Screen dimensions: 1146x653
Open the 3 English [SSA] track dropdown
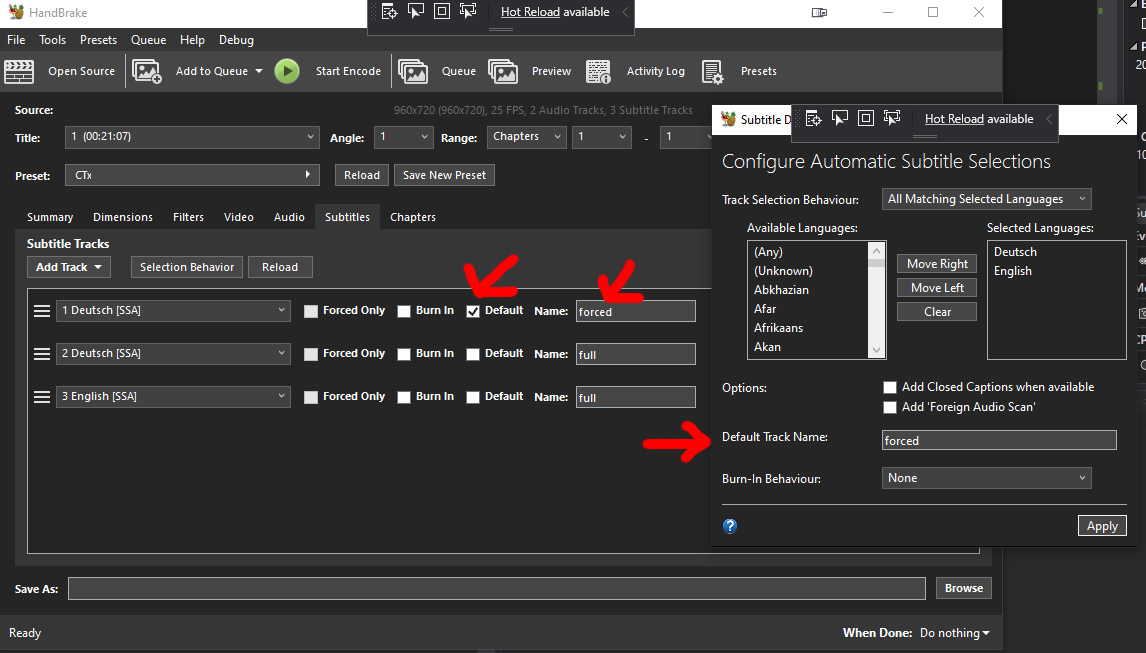click(173, 397)
